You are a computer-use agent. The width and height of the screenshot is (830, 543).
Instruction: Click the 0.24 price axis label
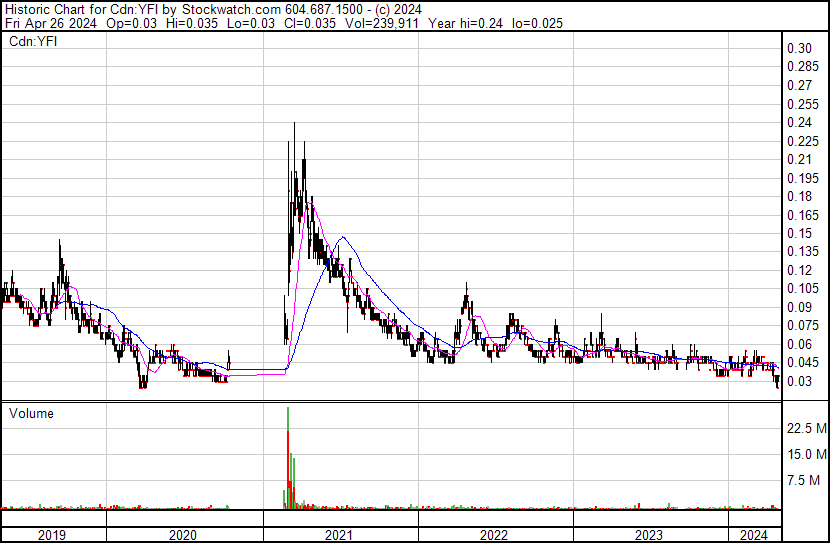[799, 122]
